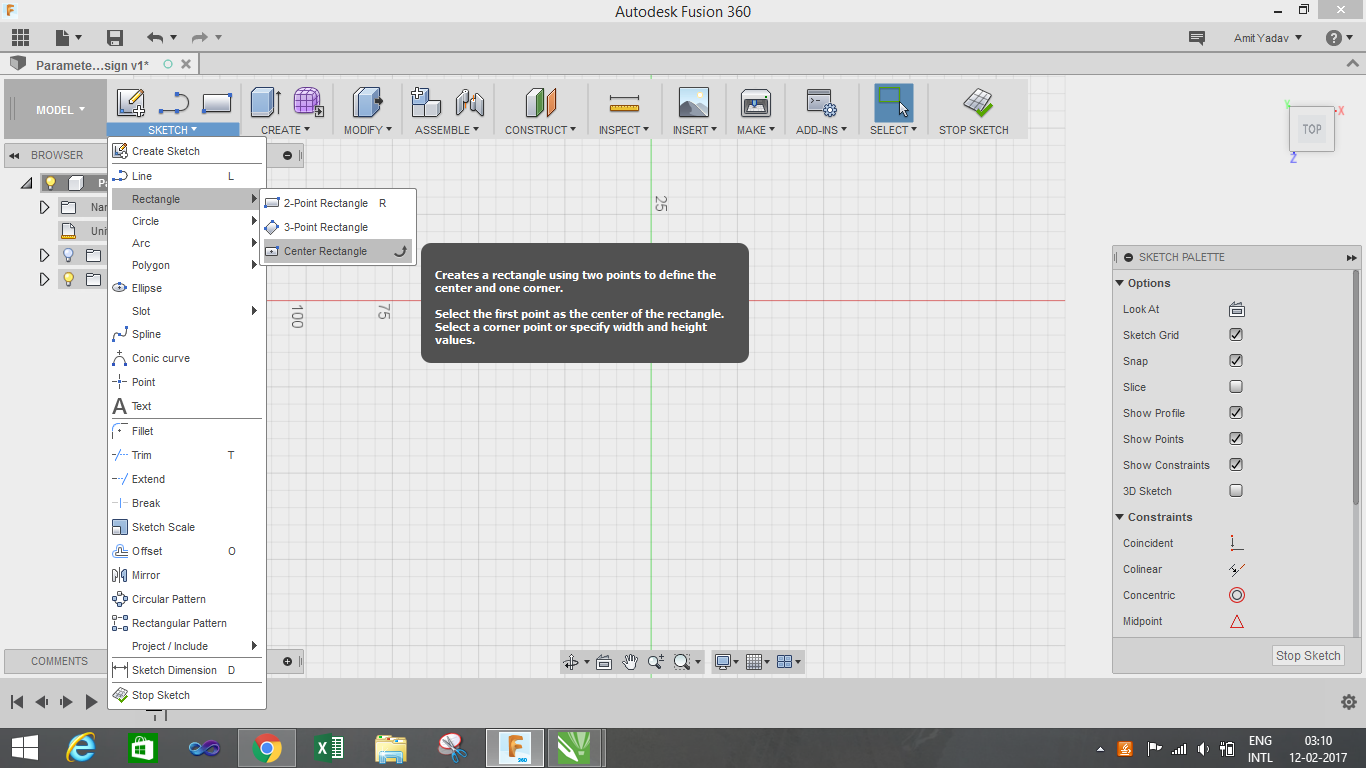Screen dimensions: 1366x768
Task: Open the data panel grid icon
Action: pyautogui.click(x=20, y=38)
